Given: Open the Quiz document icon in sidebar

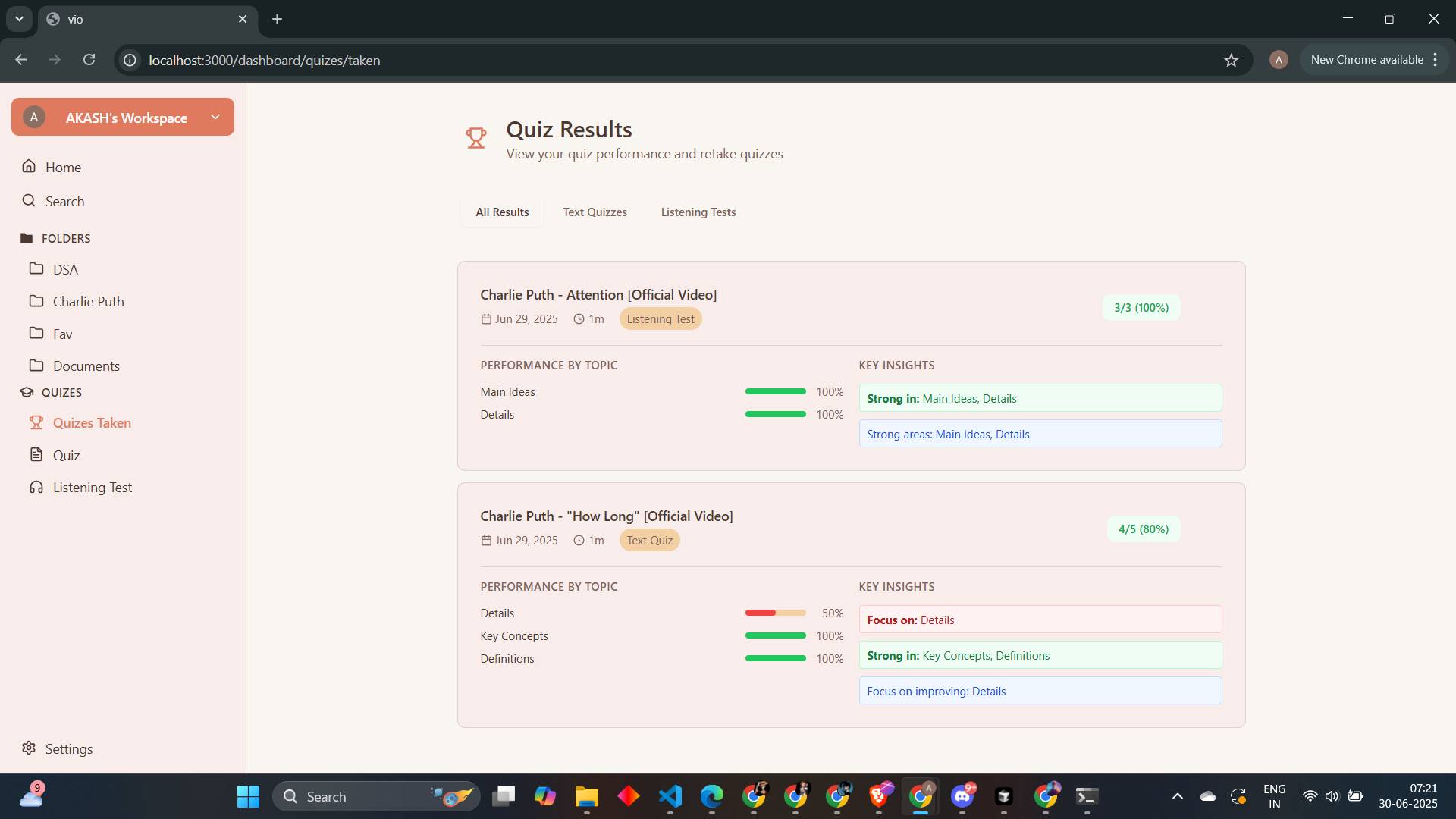Looking at the screenshot, I should click(x=36, y=455).
